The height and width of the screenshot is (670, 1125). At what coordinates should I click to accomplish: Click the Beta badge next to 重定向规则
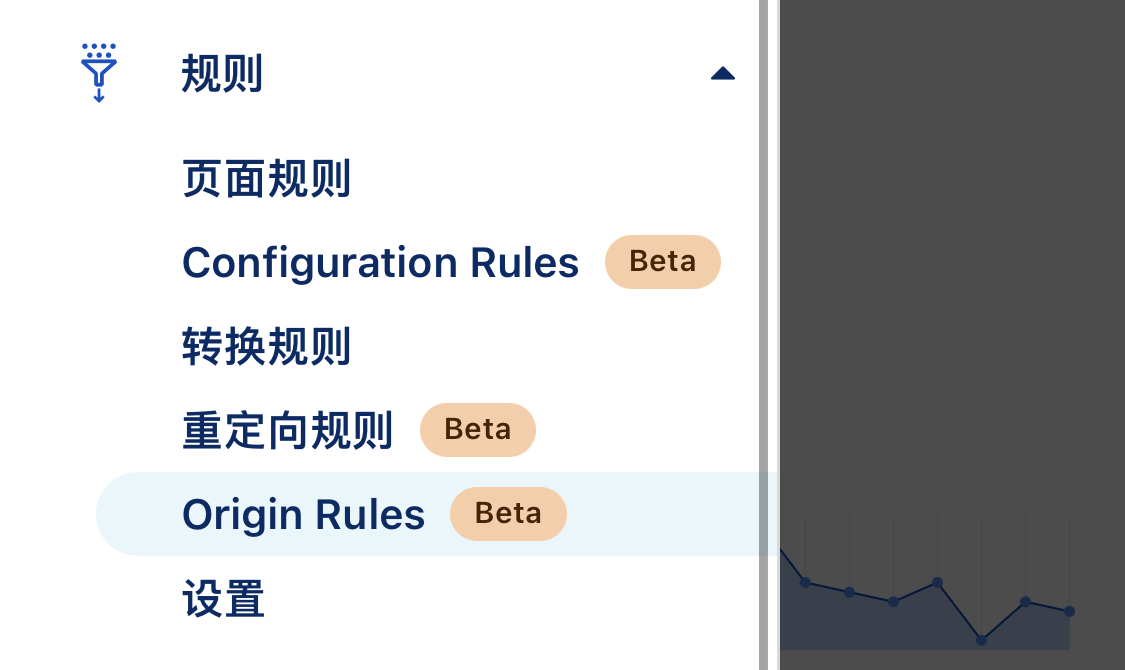point(478,430)
